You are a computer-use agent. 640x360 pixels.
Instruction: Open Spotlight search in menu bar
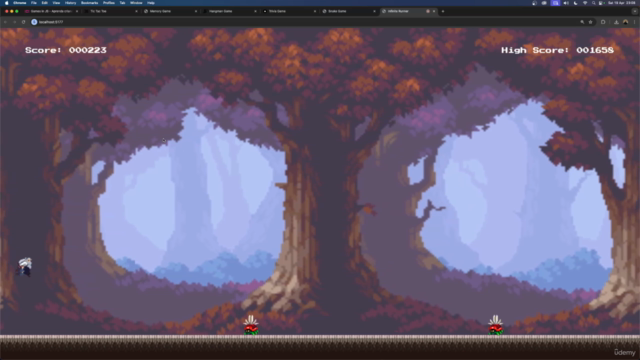[593, 3]
